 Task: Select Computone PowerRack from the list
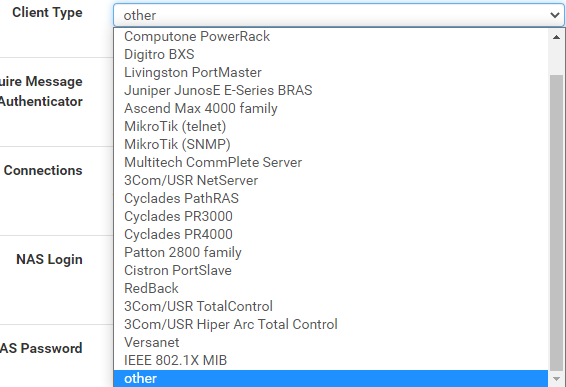(x=331, y=36)
